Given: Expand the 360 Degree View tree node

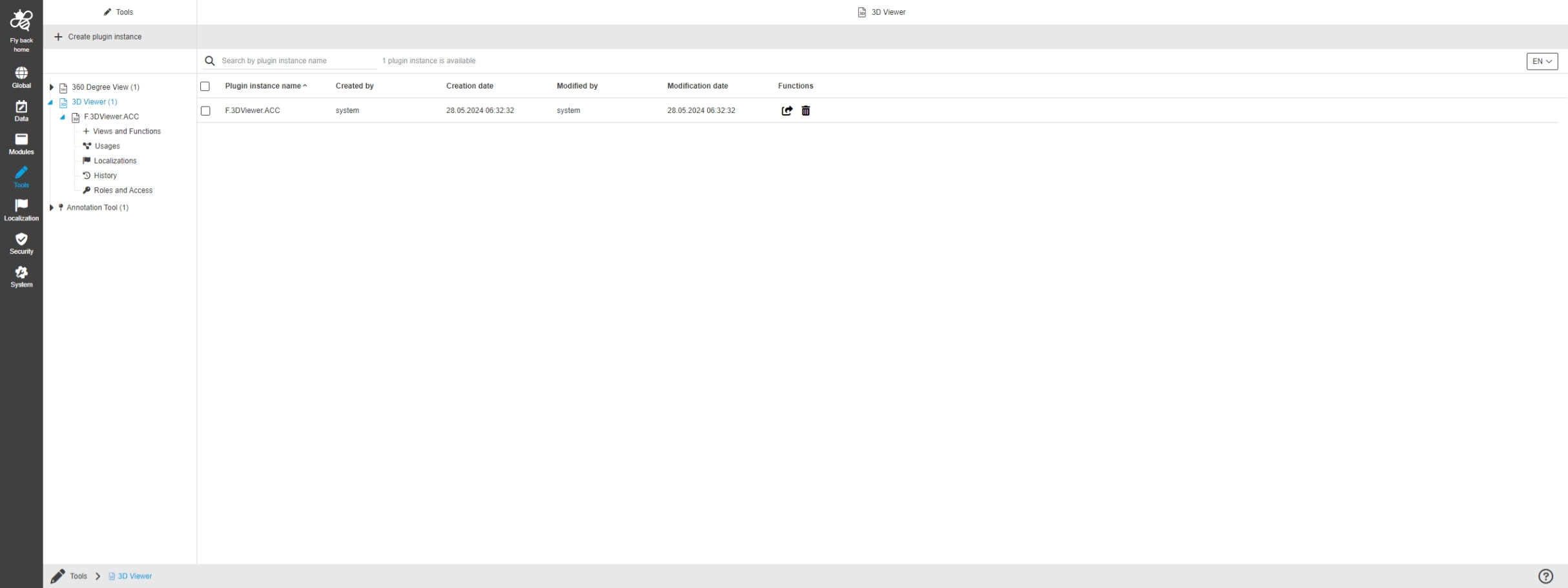Looking at the screenshot, I should click(x=52, y=87).
